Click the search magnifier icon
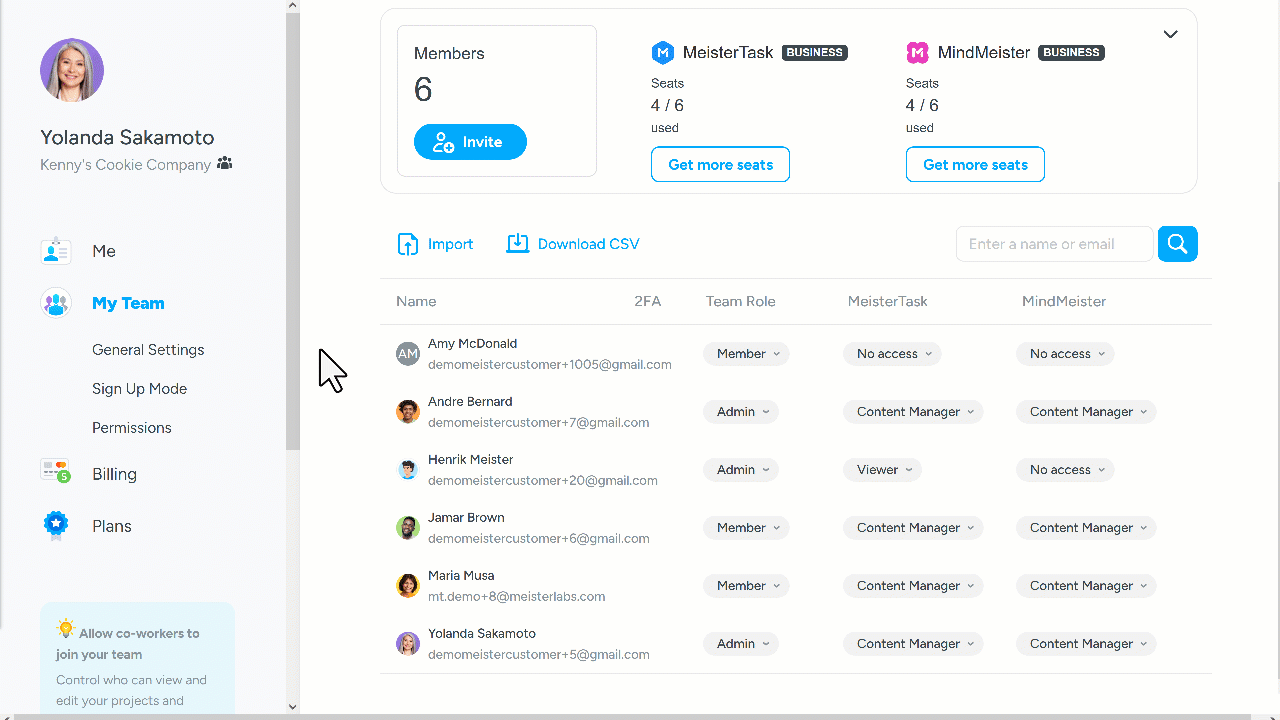Image resolution: width=1280 pixels, height=720 pixels. [1177, 243]
